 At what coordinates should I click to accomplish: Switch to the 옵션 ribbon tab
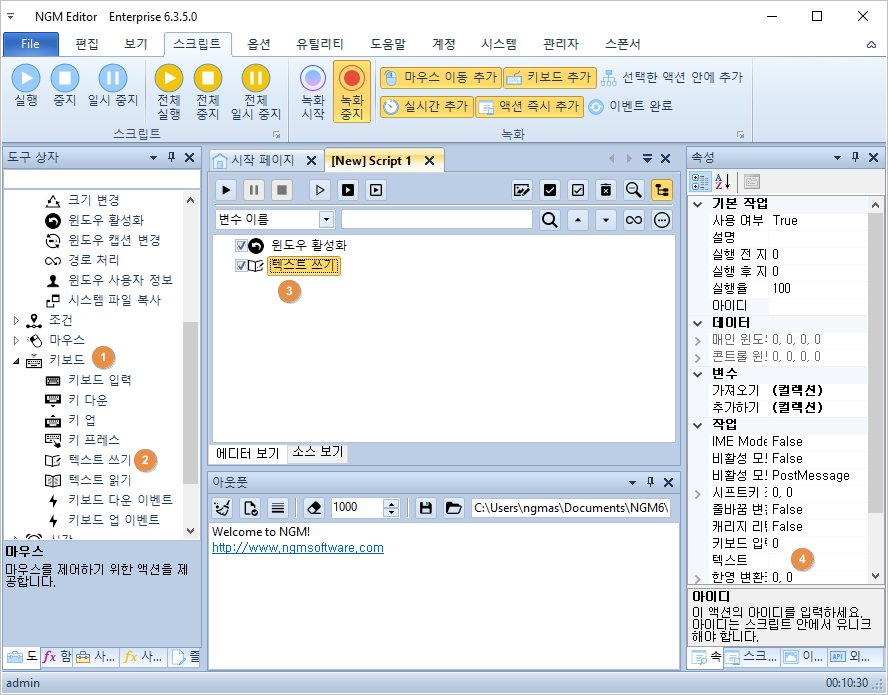point(259,44)
